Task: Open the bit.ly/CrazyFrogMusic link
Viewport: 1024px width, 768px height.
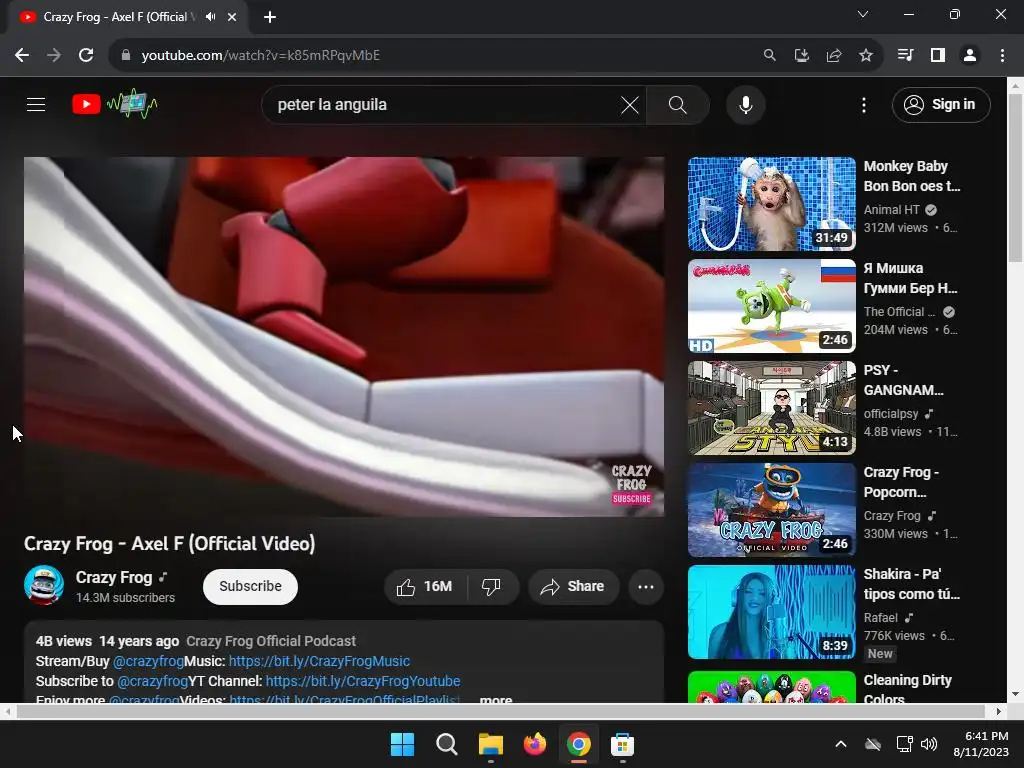Action: [x=319, y=661]
